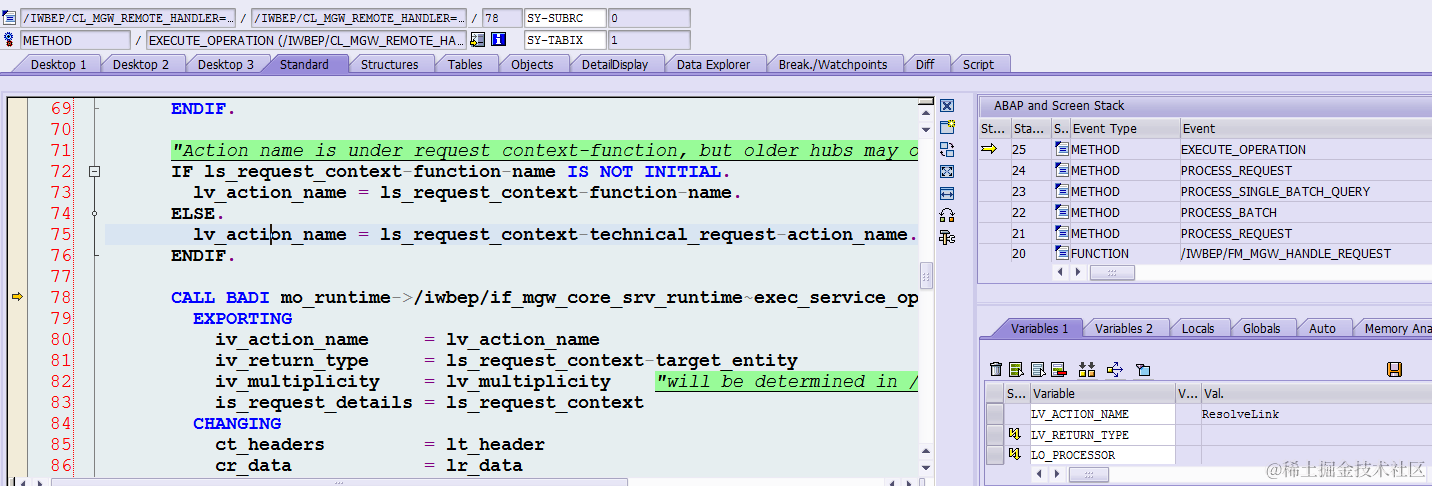The width and height of the screenshot is (1432, 486).
Task: Click the breakpoint margin at line 78
Action: click(x=16, y=297)
